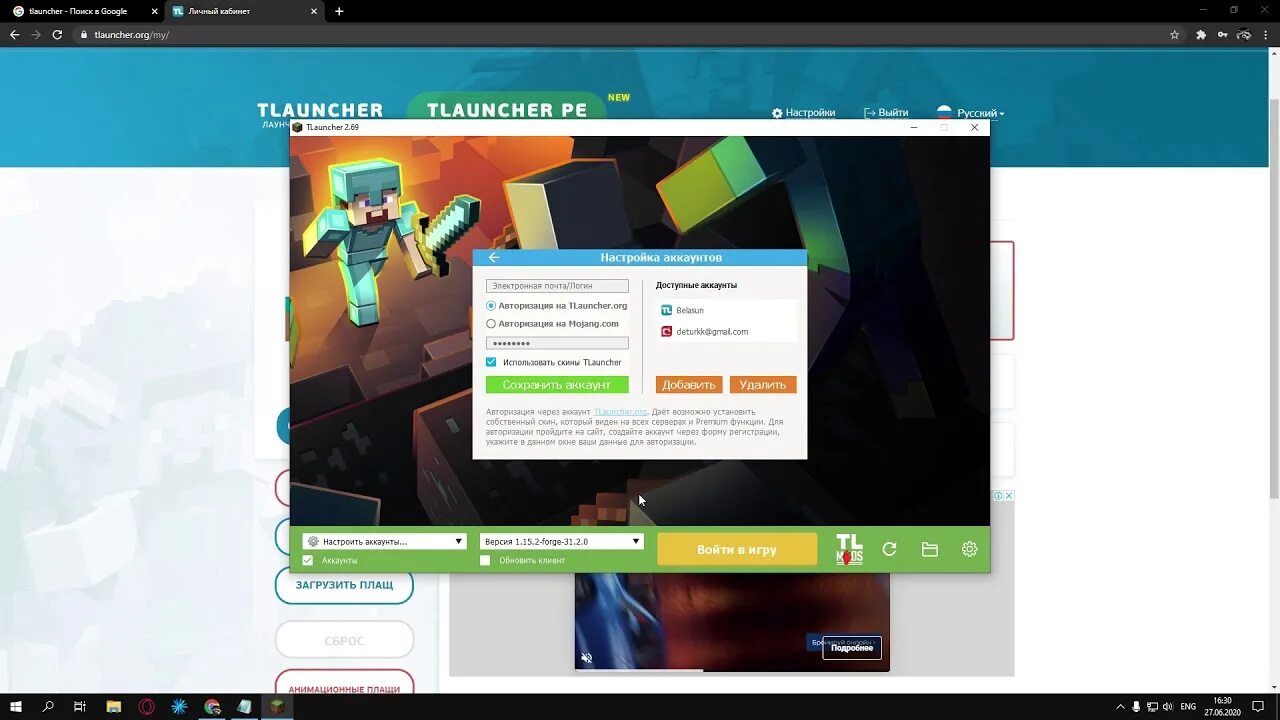Click the browser page vertical scrollbar

click(1273, 300)
